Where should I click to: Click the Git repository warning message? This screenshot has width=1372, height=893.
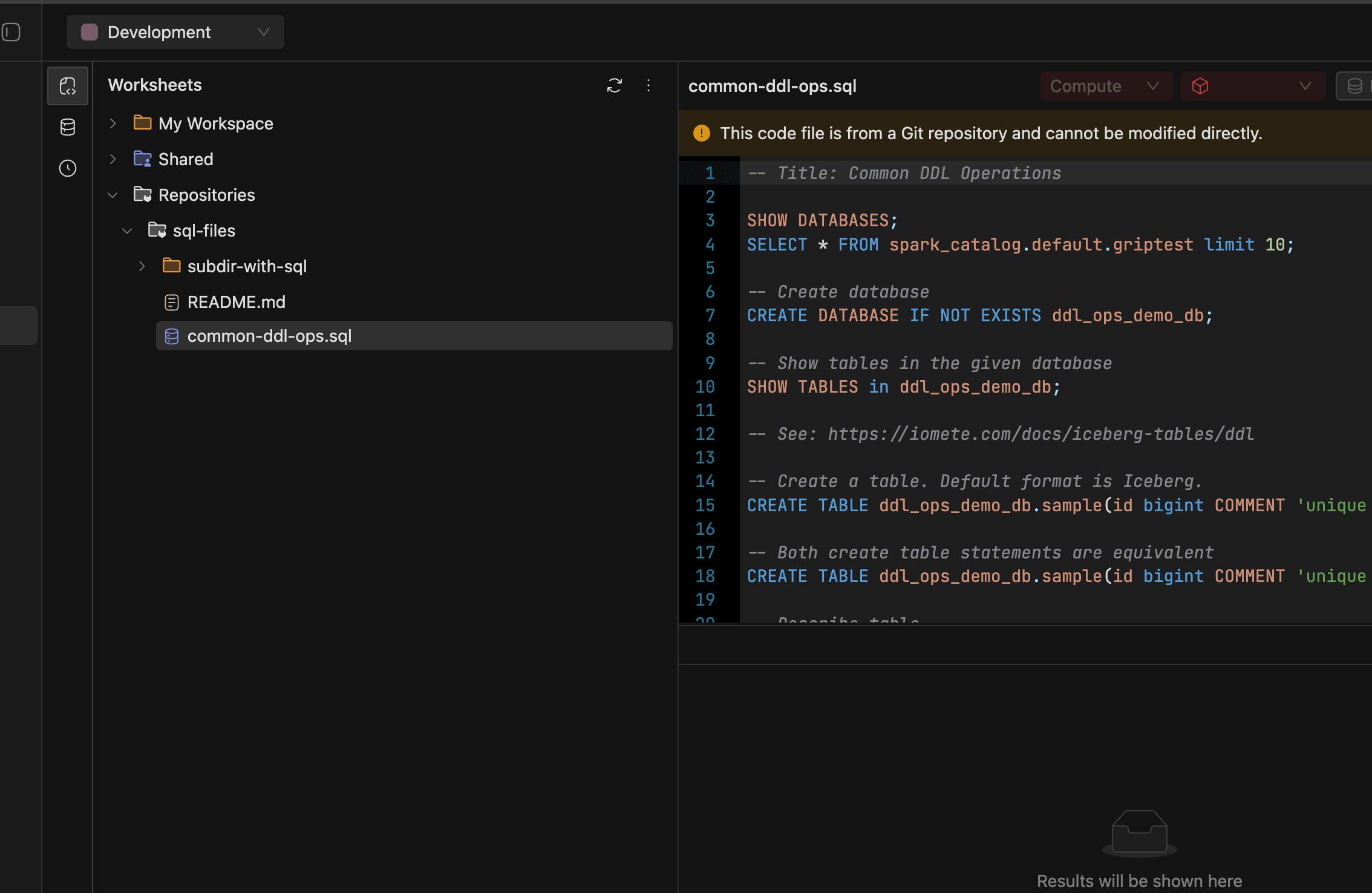click(x=991, y=133)
